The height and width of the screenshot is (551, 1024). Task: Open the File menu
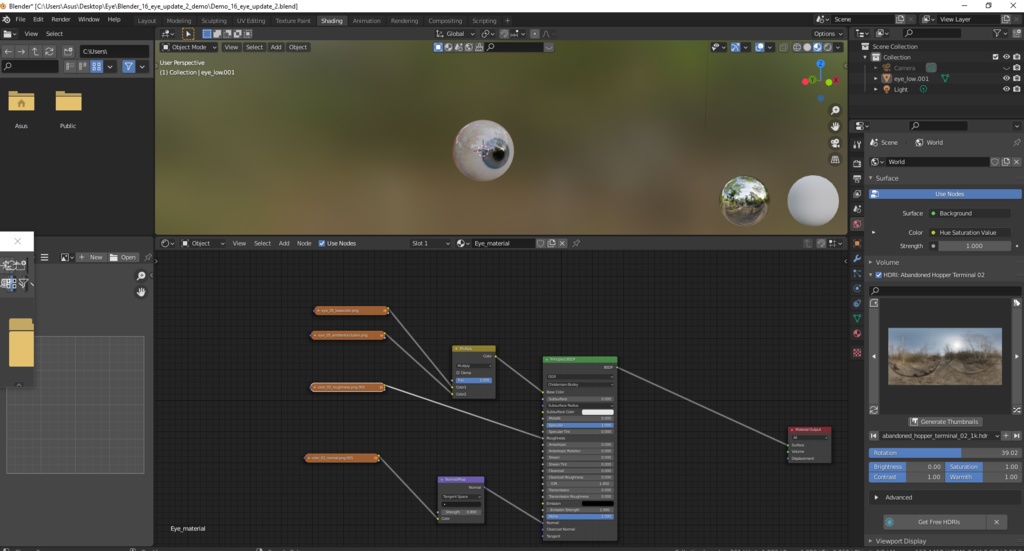point(20,20)
